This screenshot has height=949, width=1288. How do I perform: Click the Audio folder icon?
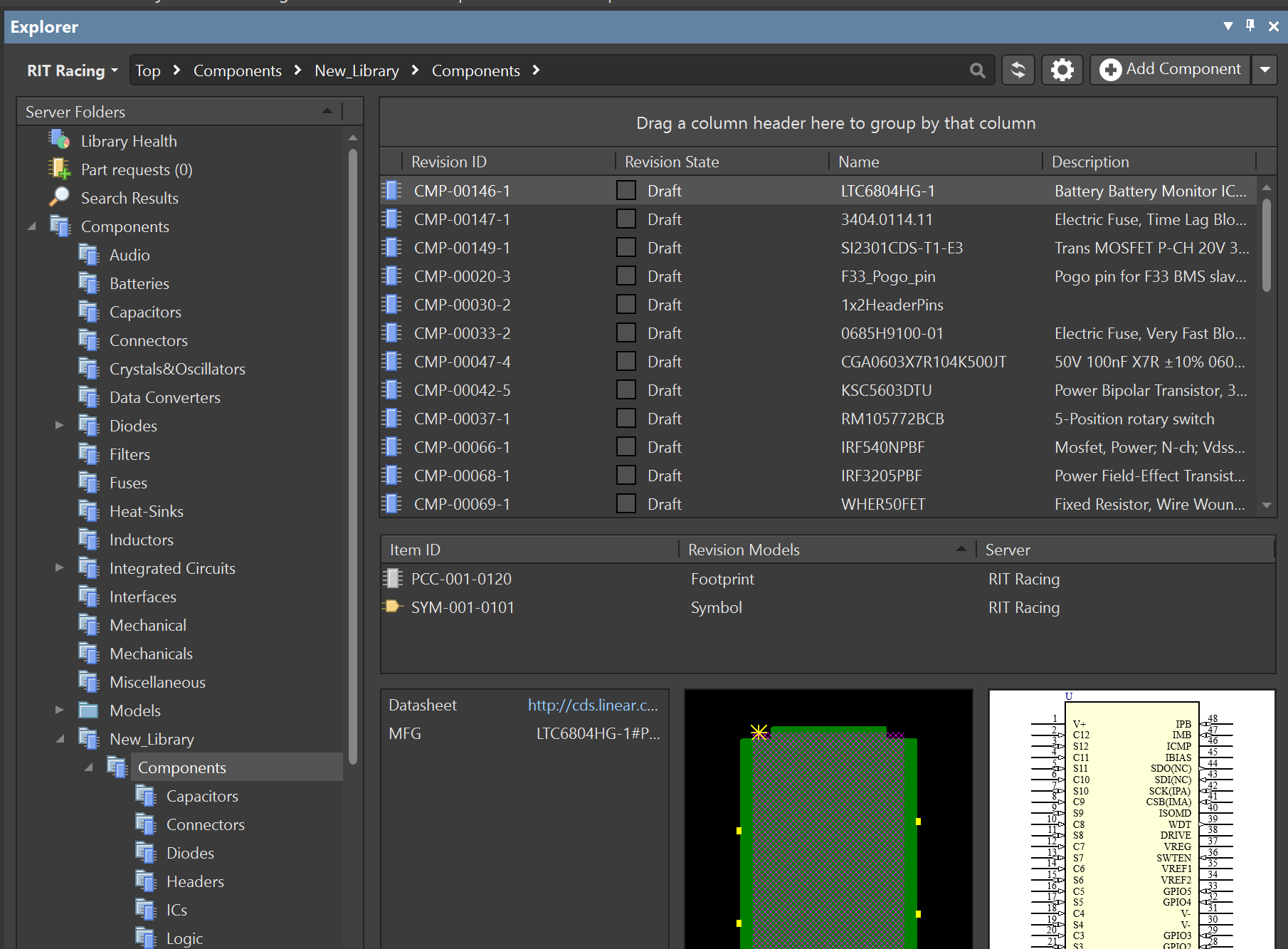(88, 254)
